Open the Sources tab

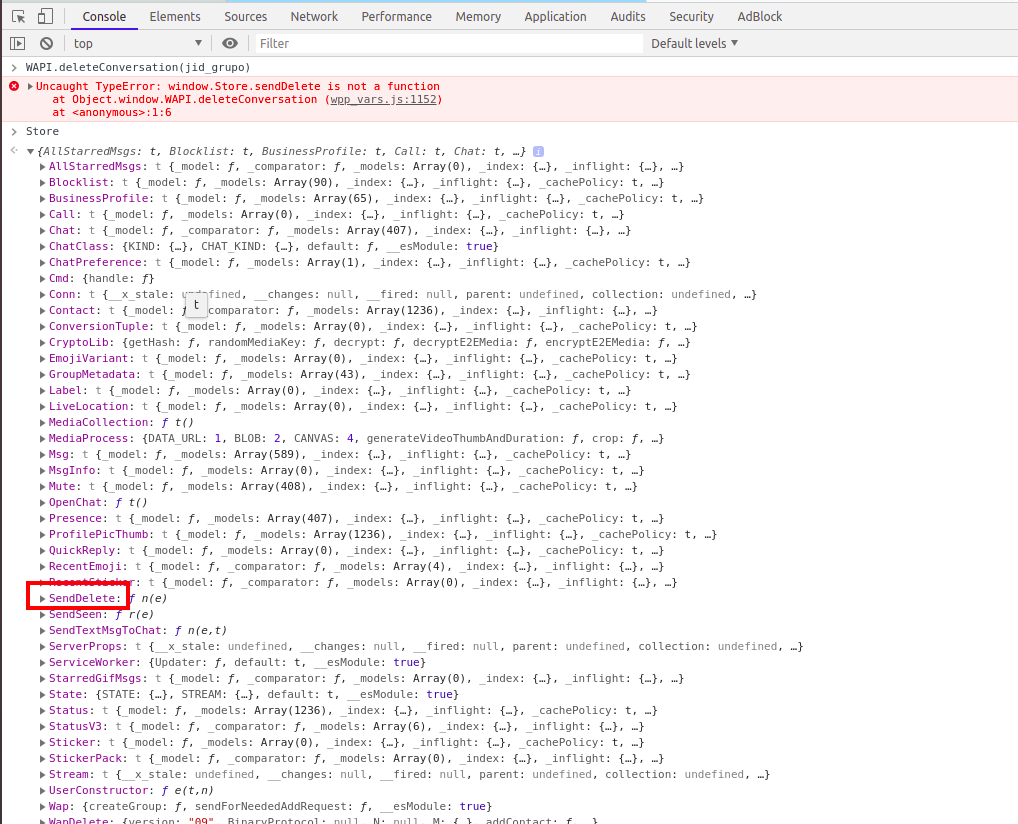(245, 17)
